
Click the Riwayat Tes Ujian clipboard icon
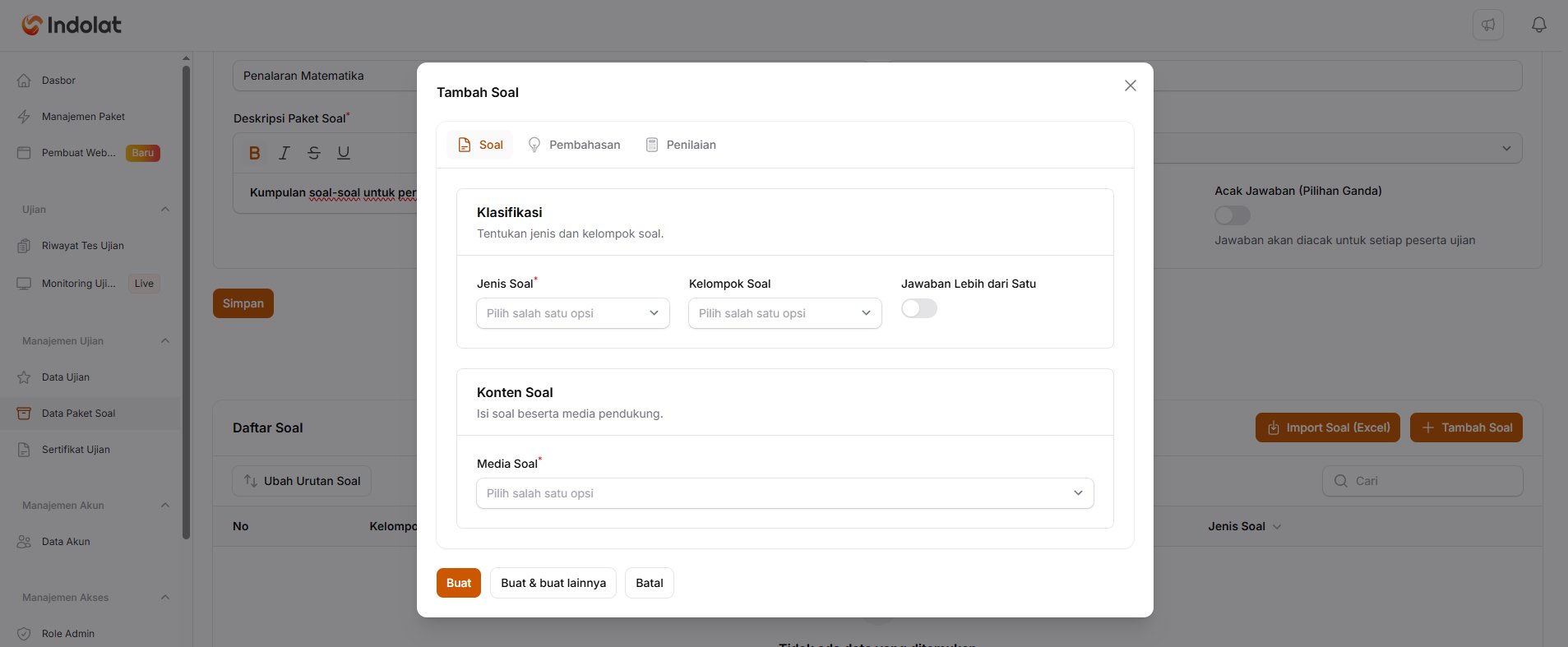pyautogui.click(x=24, y=246)
